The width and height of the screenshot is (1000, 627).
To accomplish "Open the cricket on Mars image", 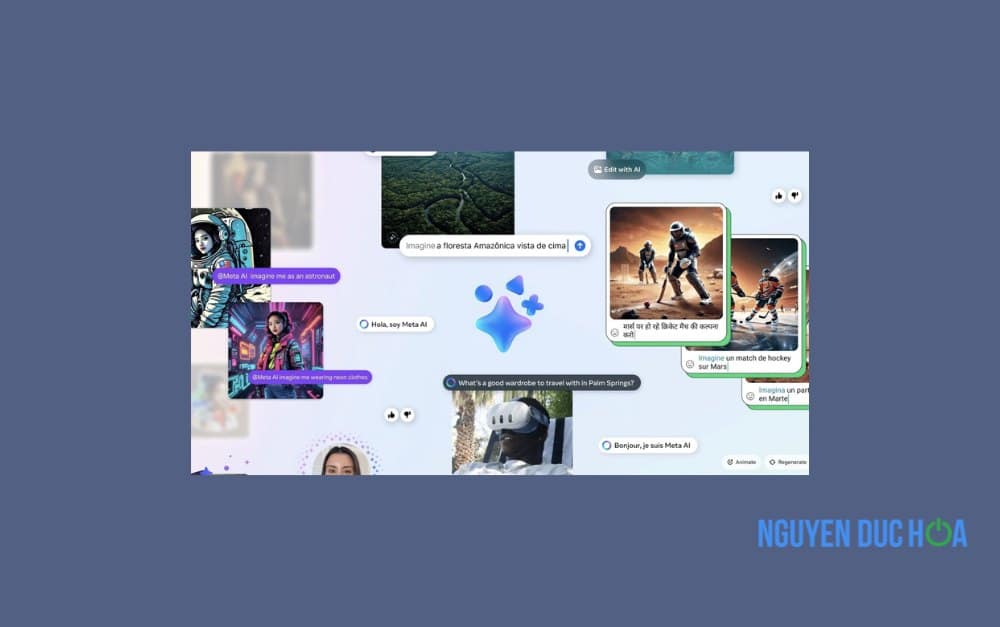I will [x=666, y=262].
